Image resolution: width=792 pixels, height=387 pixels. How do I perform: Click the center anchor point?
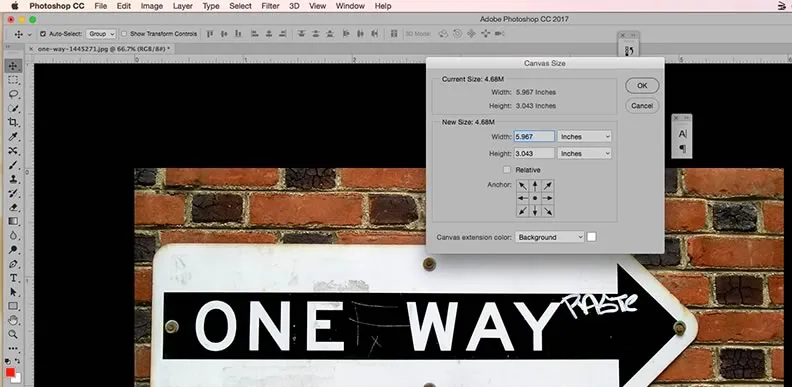(535, 199)
